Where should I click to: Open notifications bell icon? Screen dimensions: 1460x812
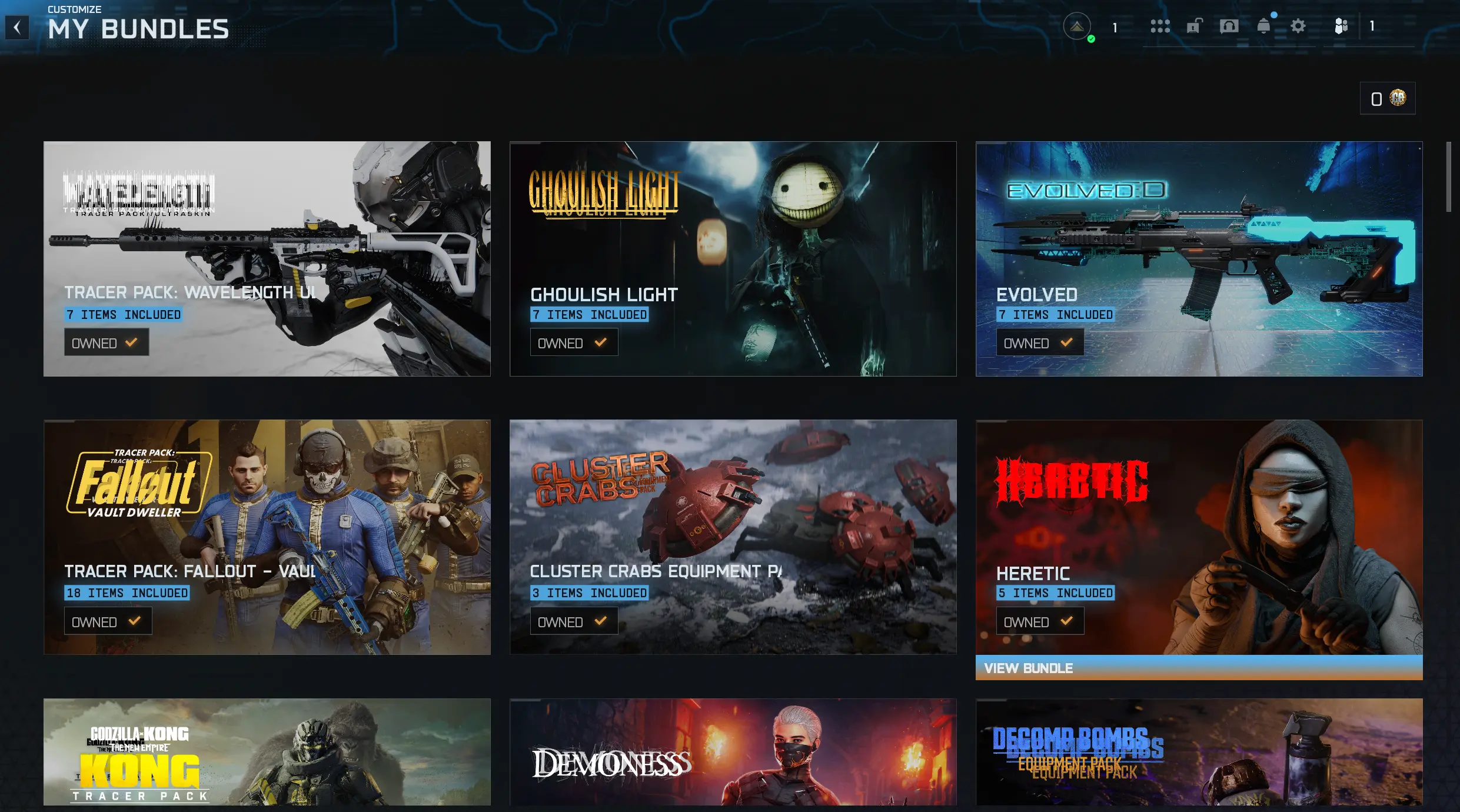tap(1263, 26)
